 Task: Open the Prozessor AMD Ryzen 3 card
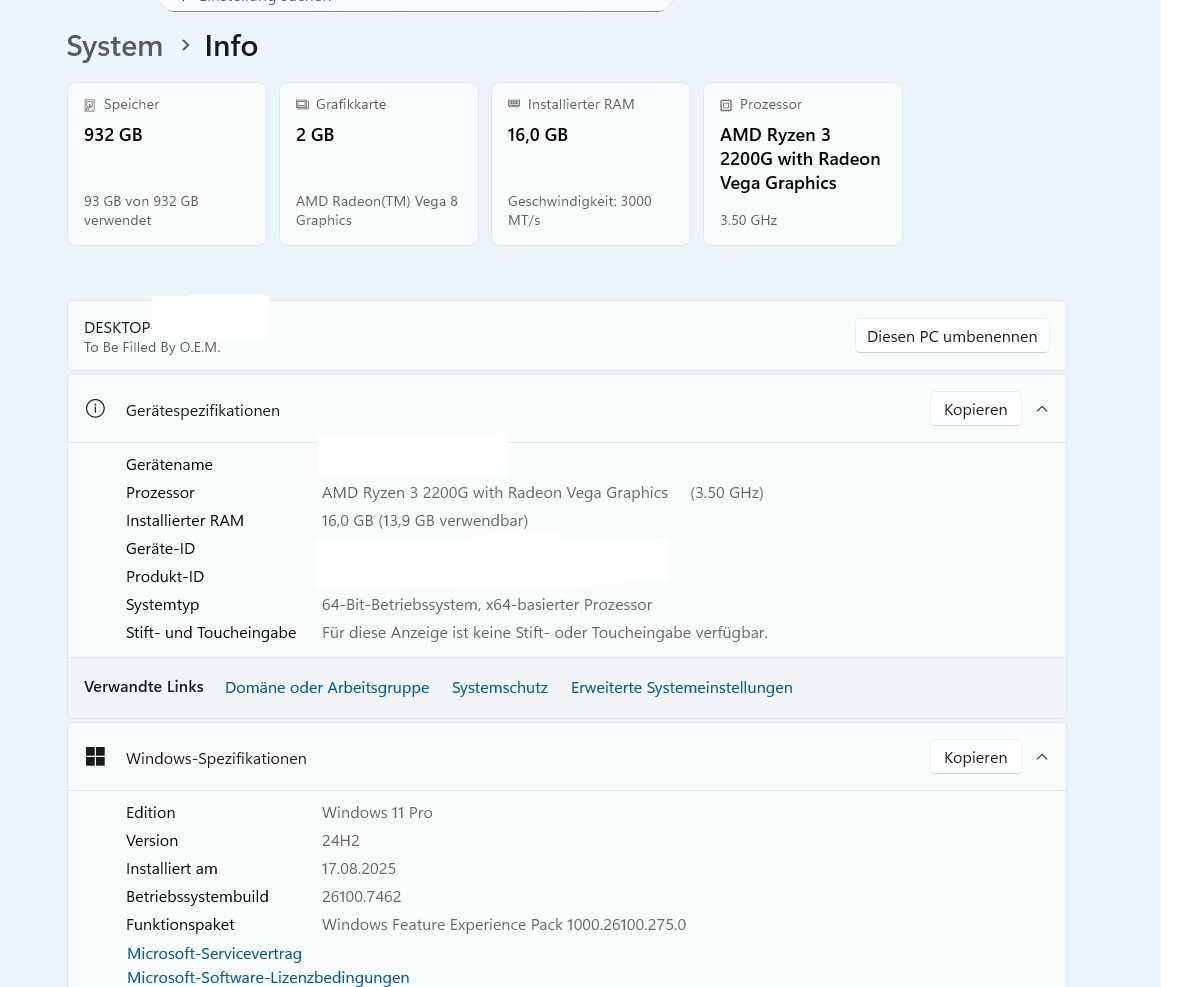pos(803,164)
